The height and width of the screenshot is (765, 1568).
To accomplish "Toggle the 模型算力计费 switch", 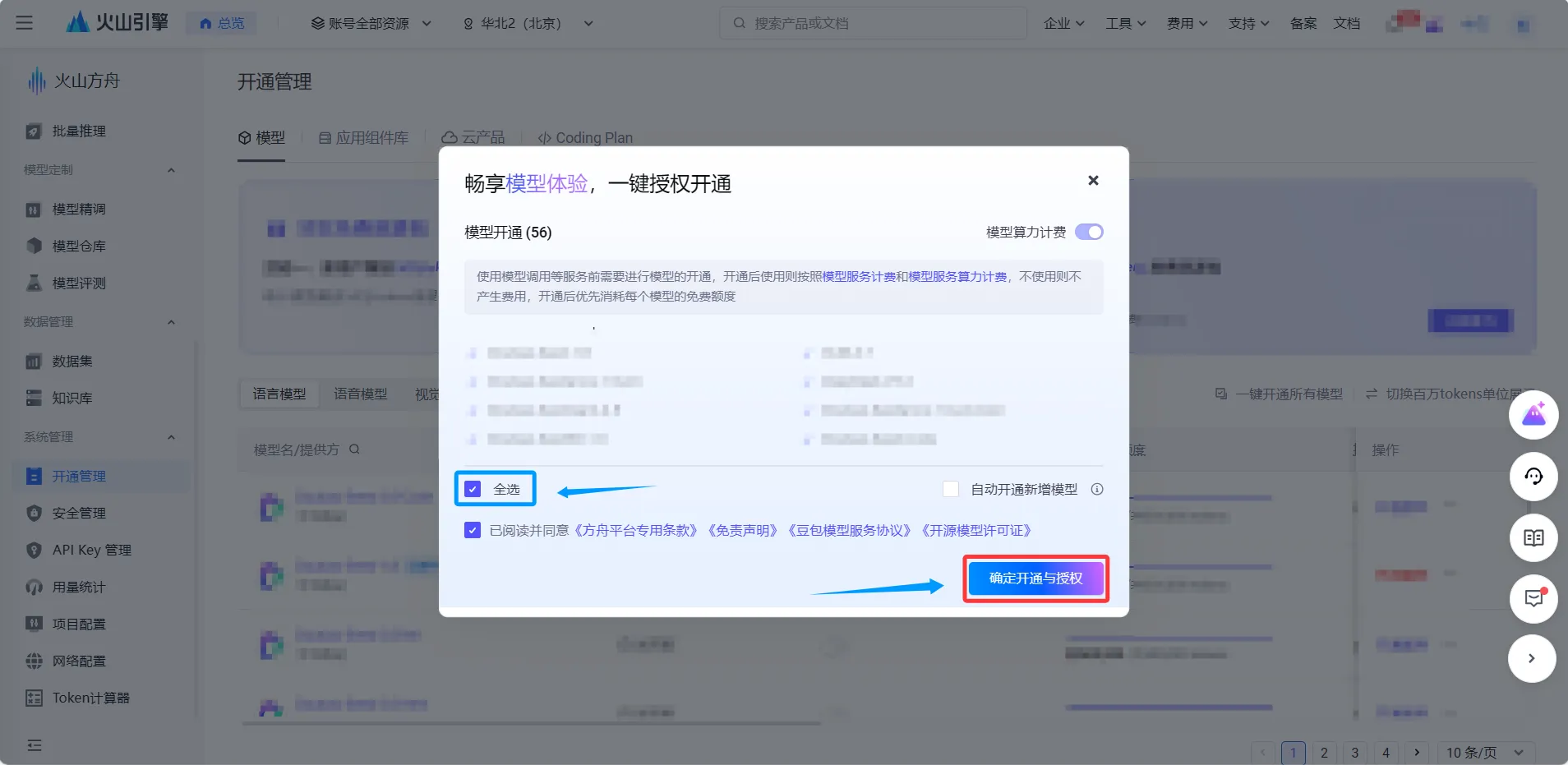I will point(1089,232).
